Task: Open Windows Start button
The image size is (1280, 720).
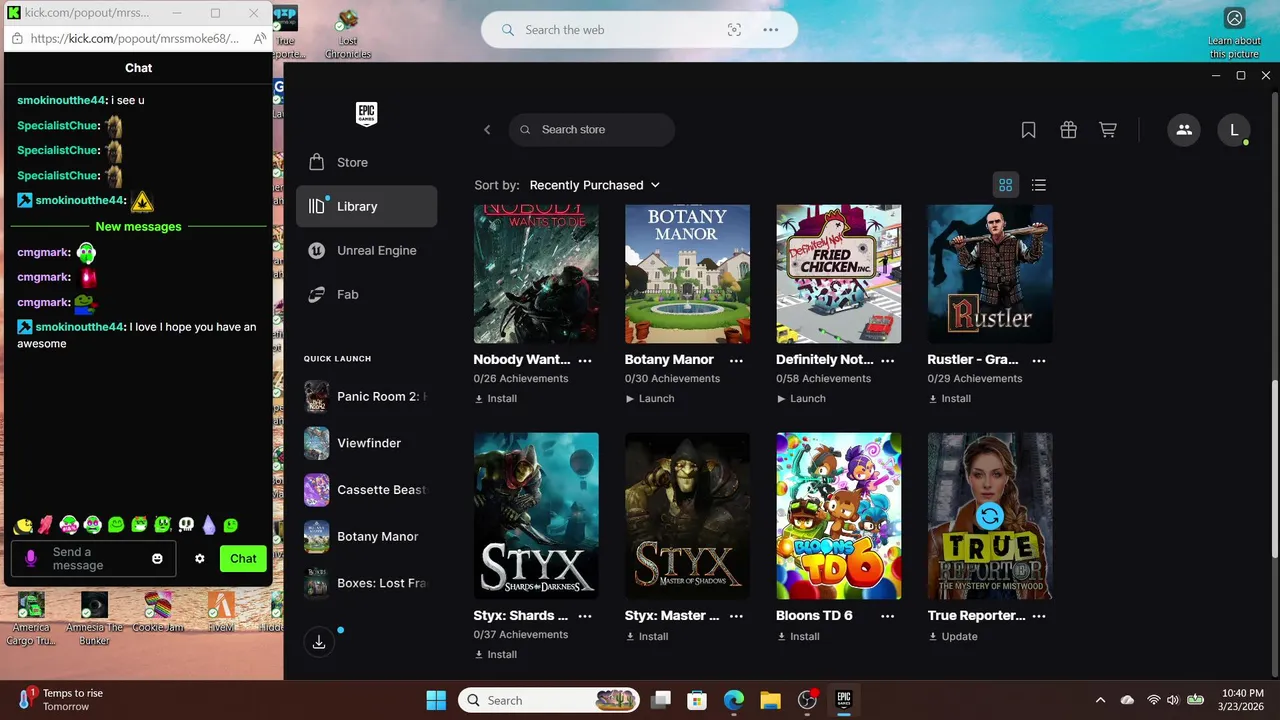Action: click(437, 700)
